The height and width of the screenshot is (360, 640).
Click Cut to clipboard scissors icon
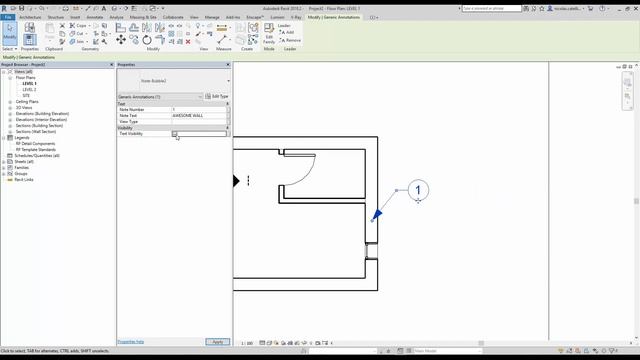coord(62,26)
